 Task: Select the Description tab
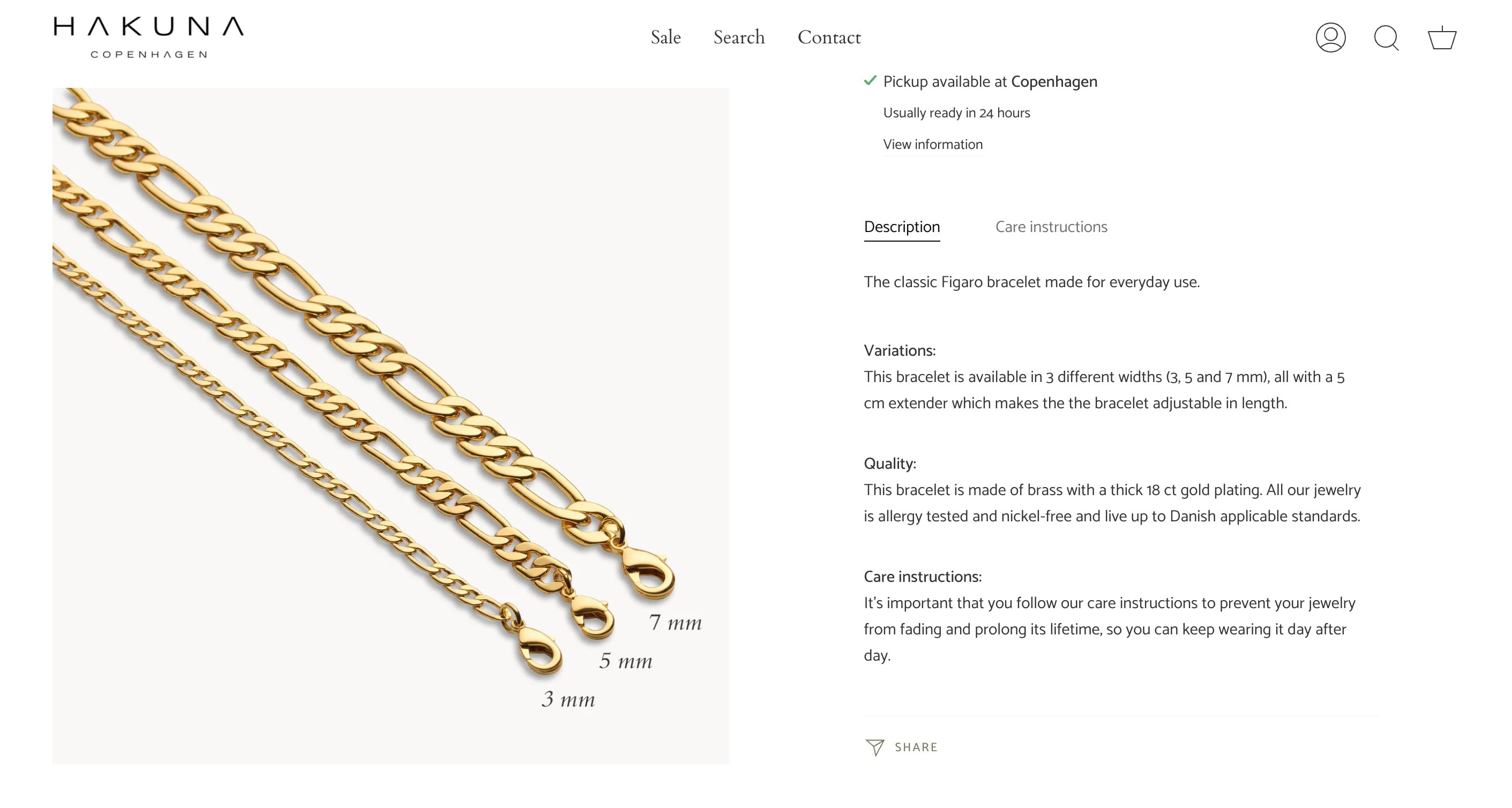pyautogui.click(x=902, y=227)
